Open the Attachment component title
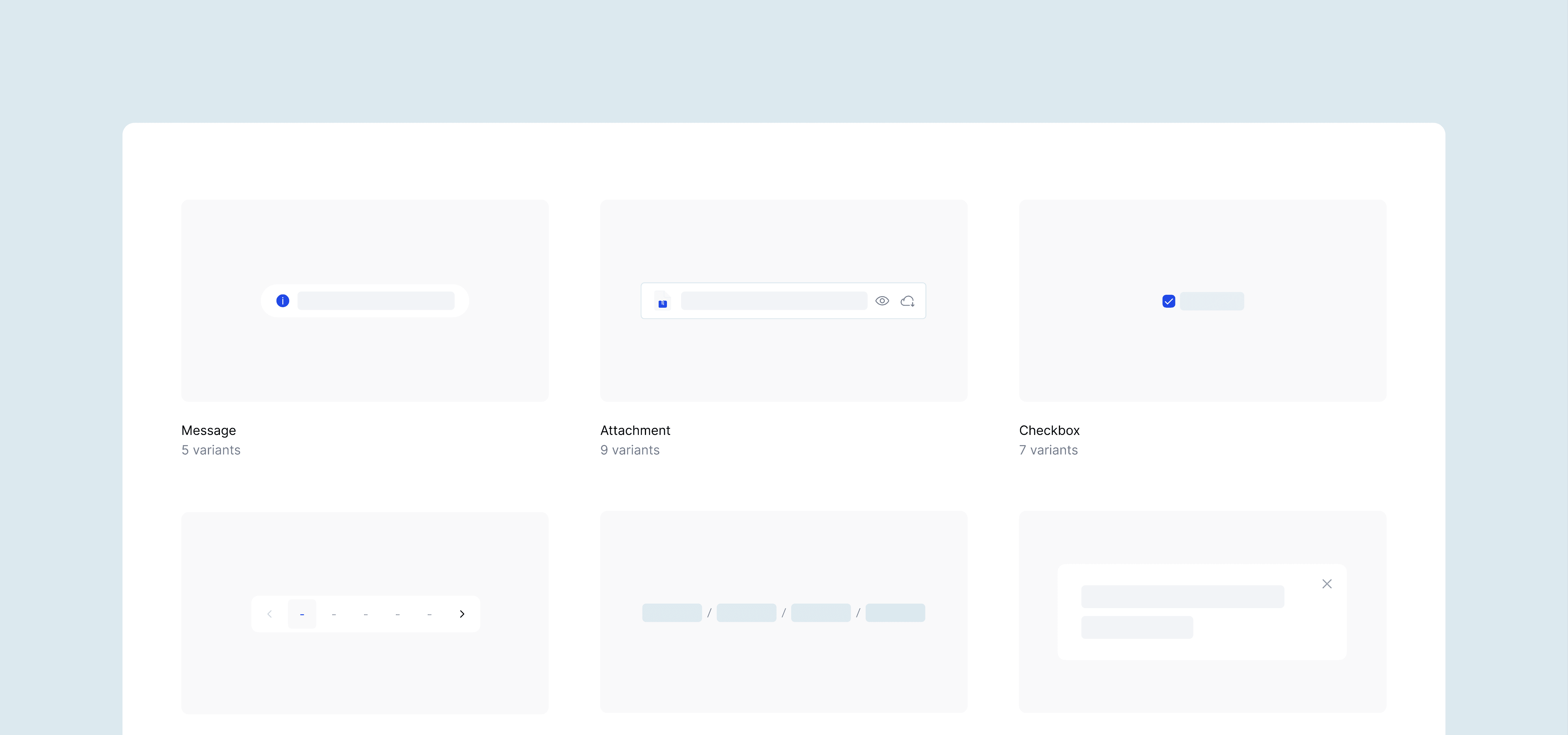This screenshot has width=1568, height=735. pos(635,431)
